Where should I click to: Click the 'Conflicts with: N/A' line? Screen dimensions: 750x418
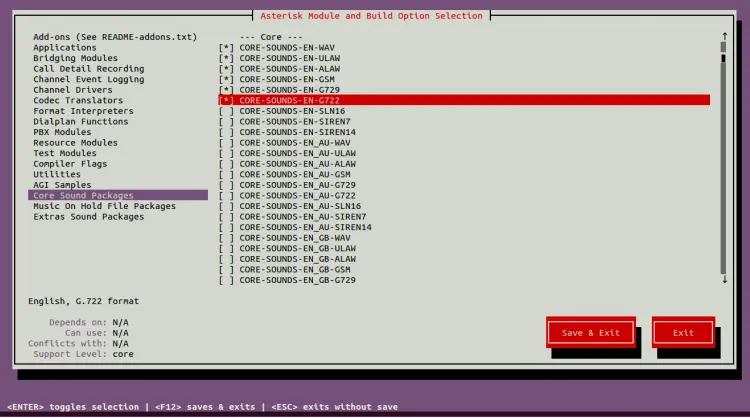78,343
